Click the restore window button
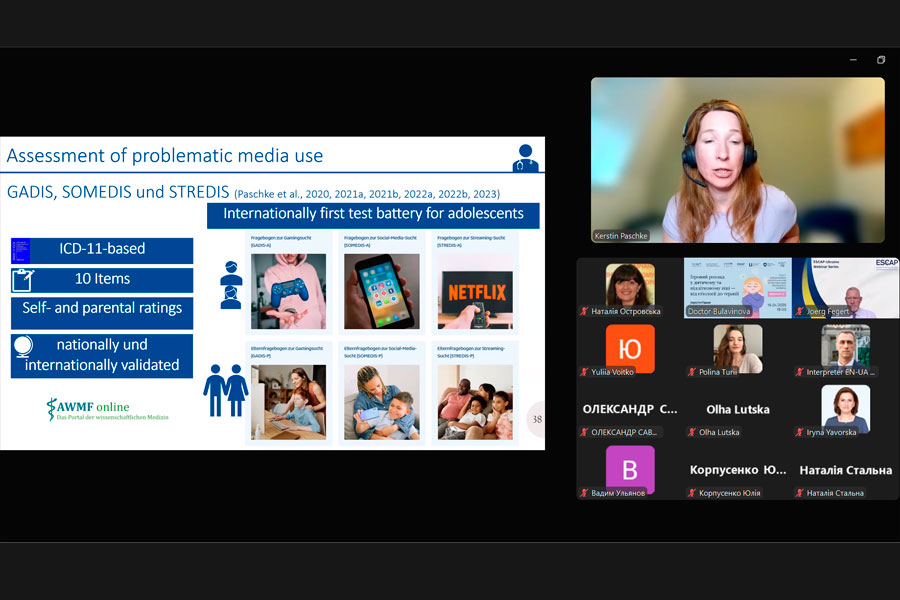Viewport: 900px width, 600px height. (x=881, y=60)
